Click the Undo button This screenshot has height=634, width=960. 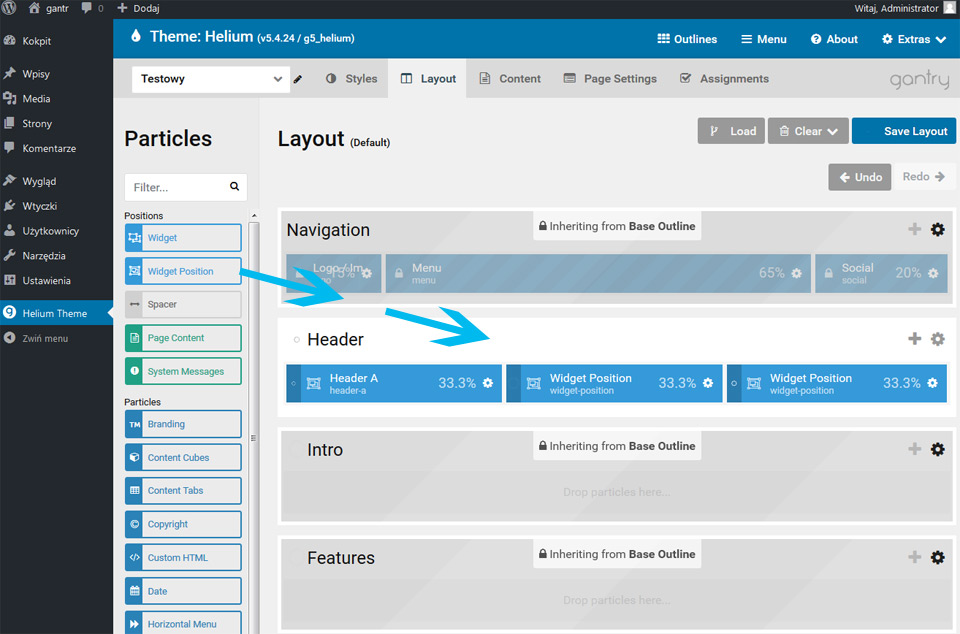860,177
